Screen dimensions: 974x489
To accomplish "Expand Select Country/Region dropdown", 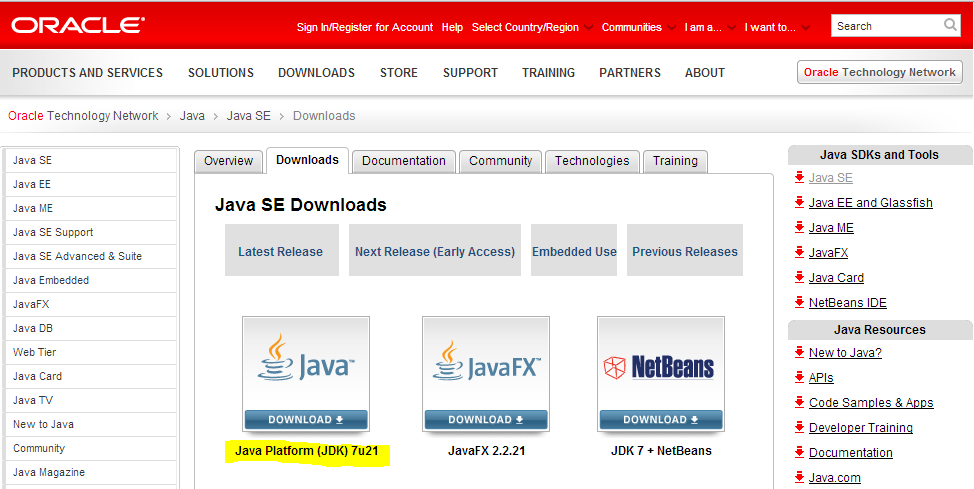I will coord(532,27).
